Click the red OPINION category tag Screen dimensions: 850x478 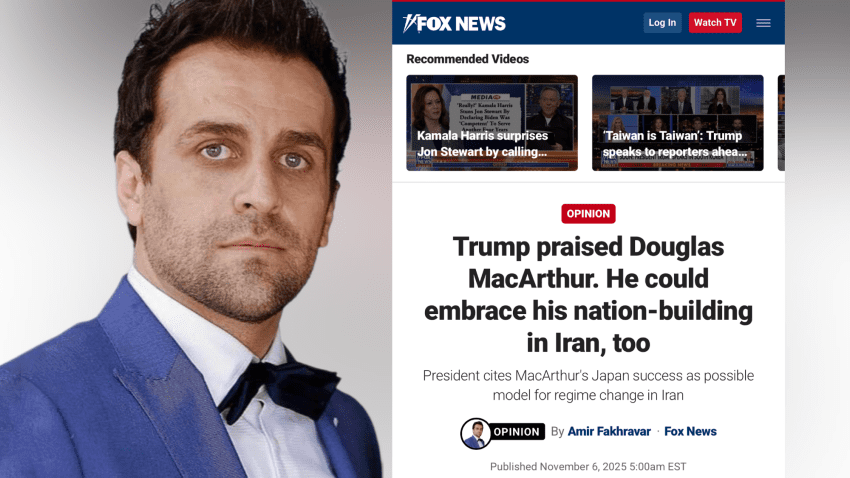click(x=588, y=214)
